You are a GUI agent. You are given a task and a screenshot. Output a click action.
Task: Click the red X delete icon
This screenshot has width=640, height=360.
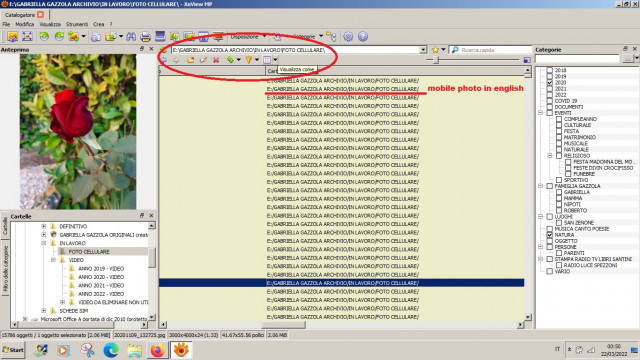pos(216,60)
